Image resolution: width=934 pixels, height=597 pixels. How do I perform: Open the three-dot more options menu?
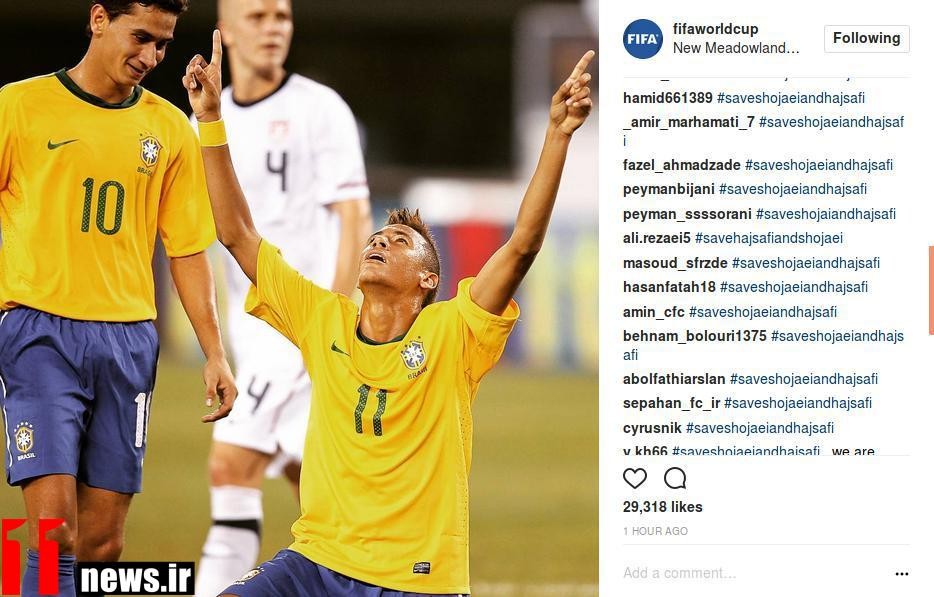tap(902, 574)
